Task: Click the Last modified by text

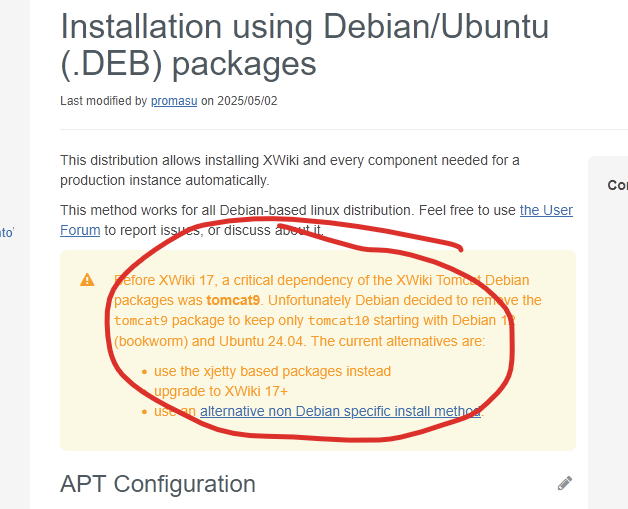Action: pos(103,101)
